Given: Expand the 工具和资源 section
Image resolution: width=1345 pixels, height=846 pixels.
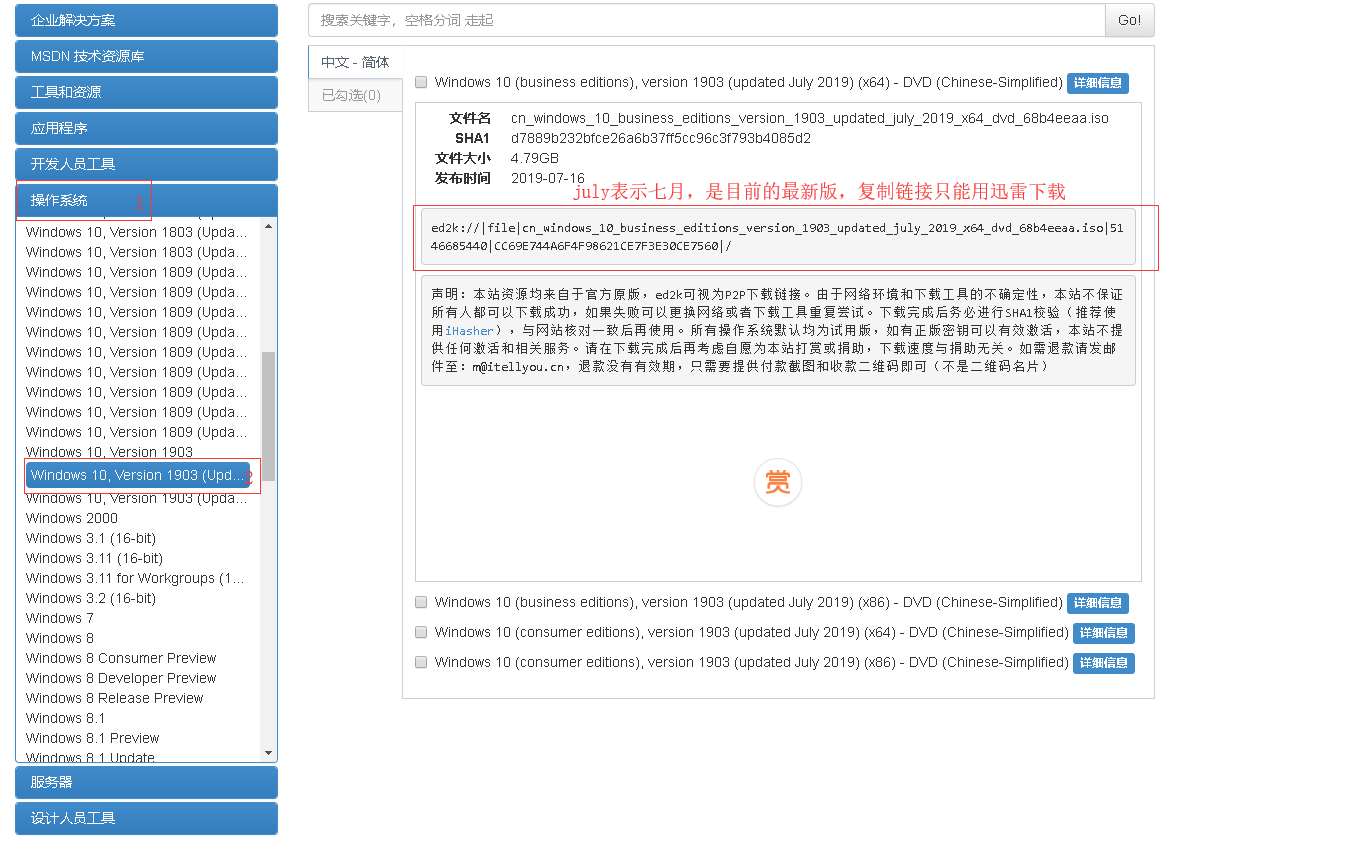Looking at the screenshot, I should pyautogui.click(x=146, y=92).
